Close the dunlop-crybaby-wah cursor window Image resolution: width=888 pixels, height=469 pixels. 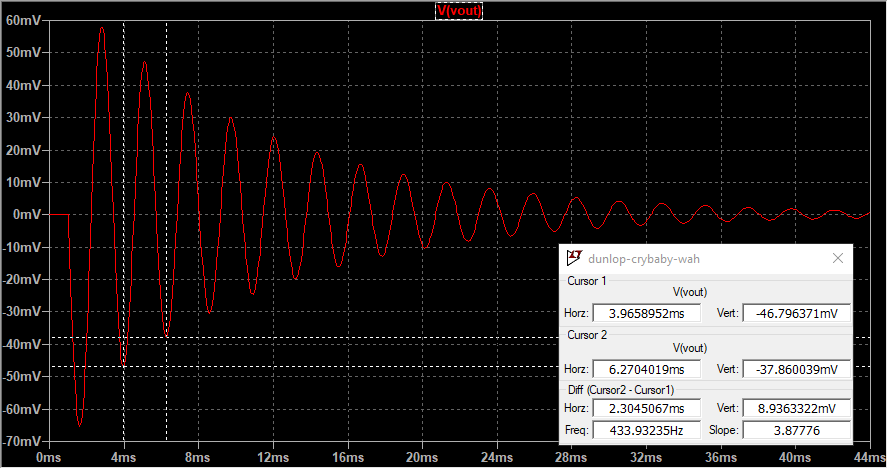(838, 258)
